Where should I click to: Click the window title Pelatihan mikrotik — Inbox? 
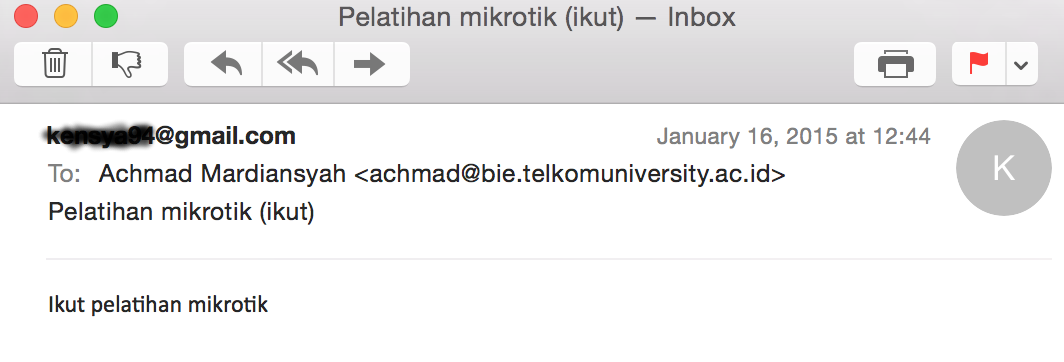click(x=537, y=17)
